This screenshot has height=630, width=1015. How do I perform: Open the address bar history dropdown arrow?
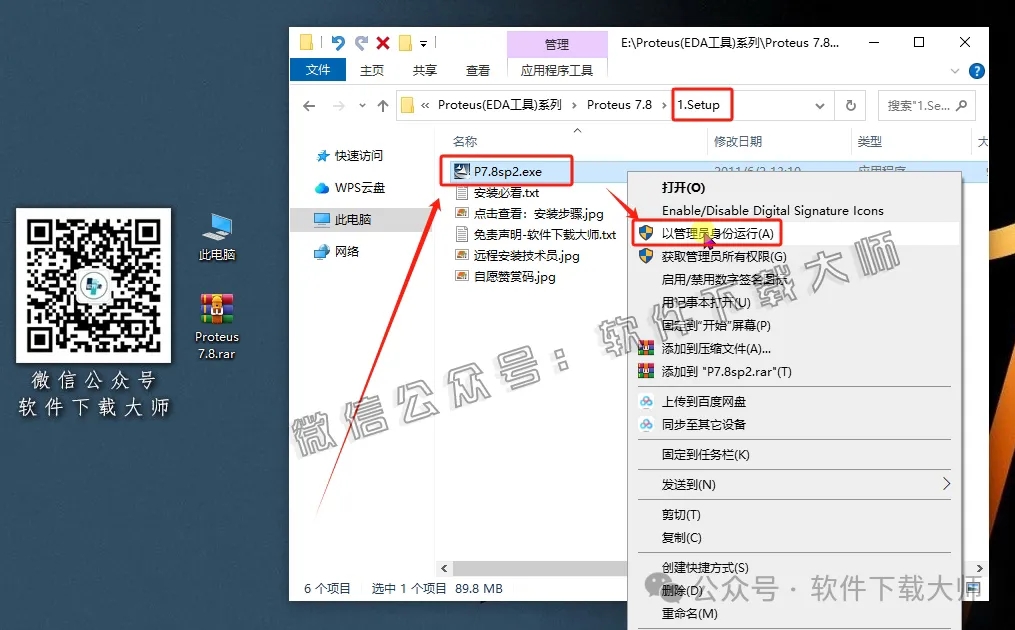pyautogui.click(x=820, y=105)
